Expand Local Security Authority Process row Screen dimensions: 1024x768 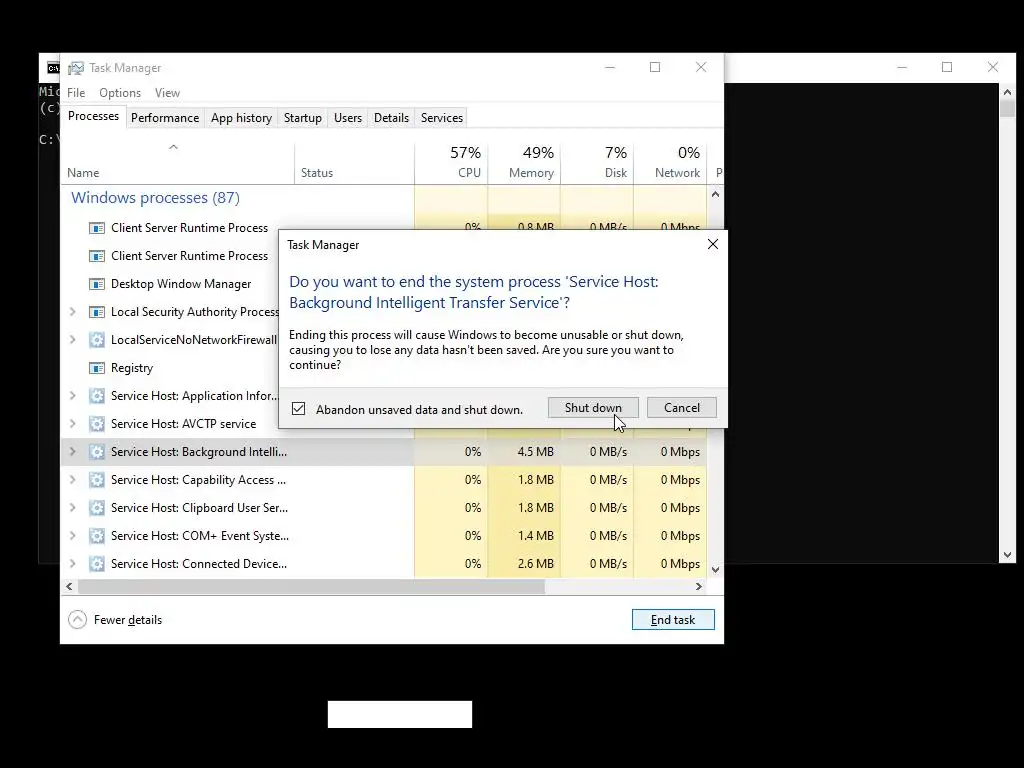[72, 312]
